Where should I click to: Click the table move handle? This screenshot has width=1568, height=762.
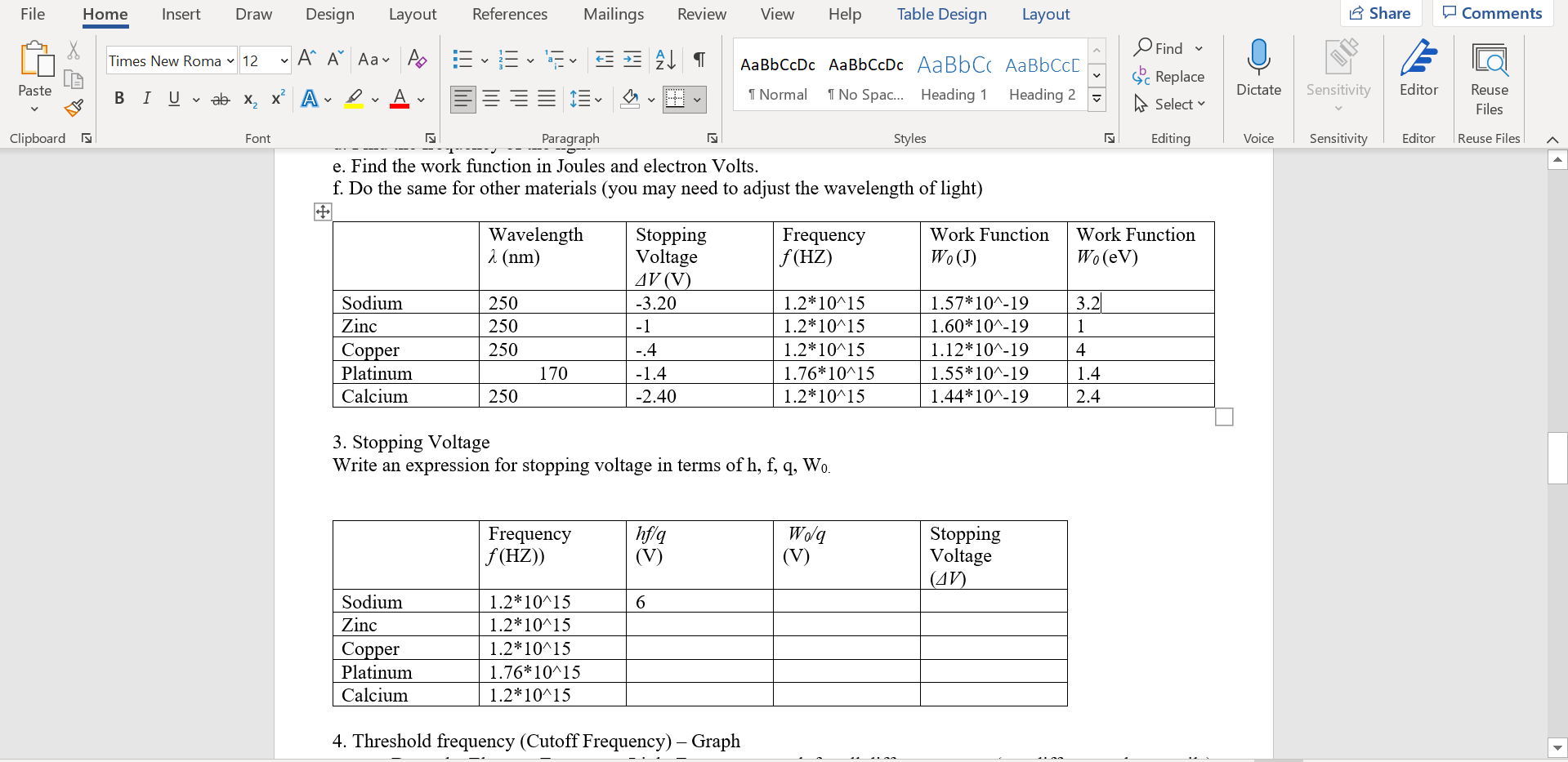coord(323,212)
